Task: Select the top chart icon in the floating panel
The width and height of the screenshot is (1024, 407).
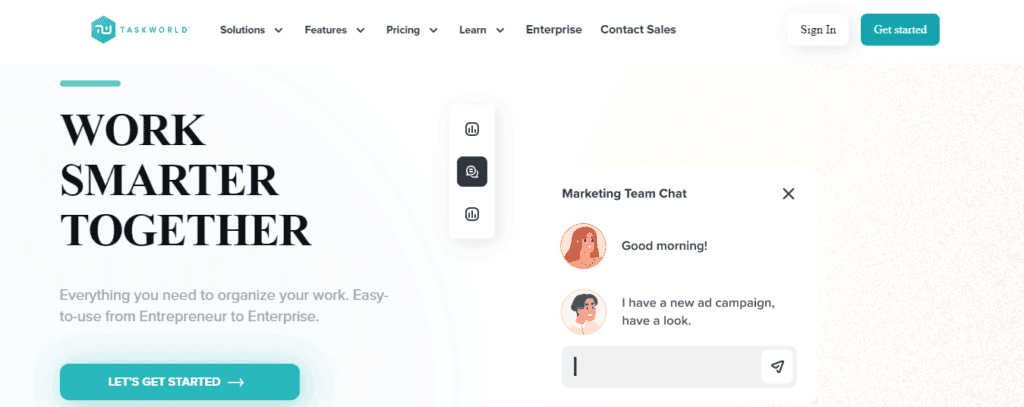Action: [472, 129]
